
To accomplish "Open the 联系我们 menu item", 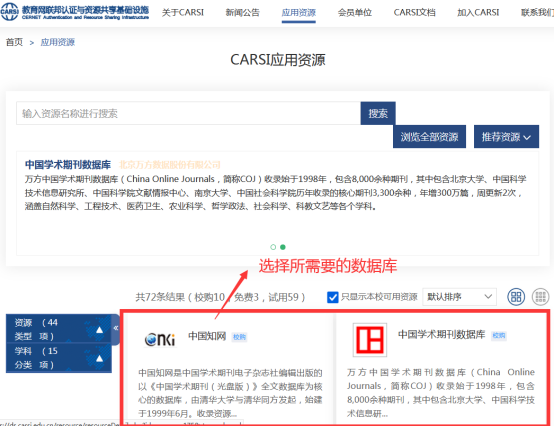I will click(537, 12).
